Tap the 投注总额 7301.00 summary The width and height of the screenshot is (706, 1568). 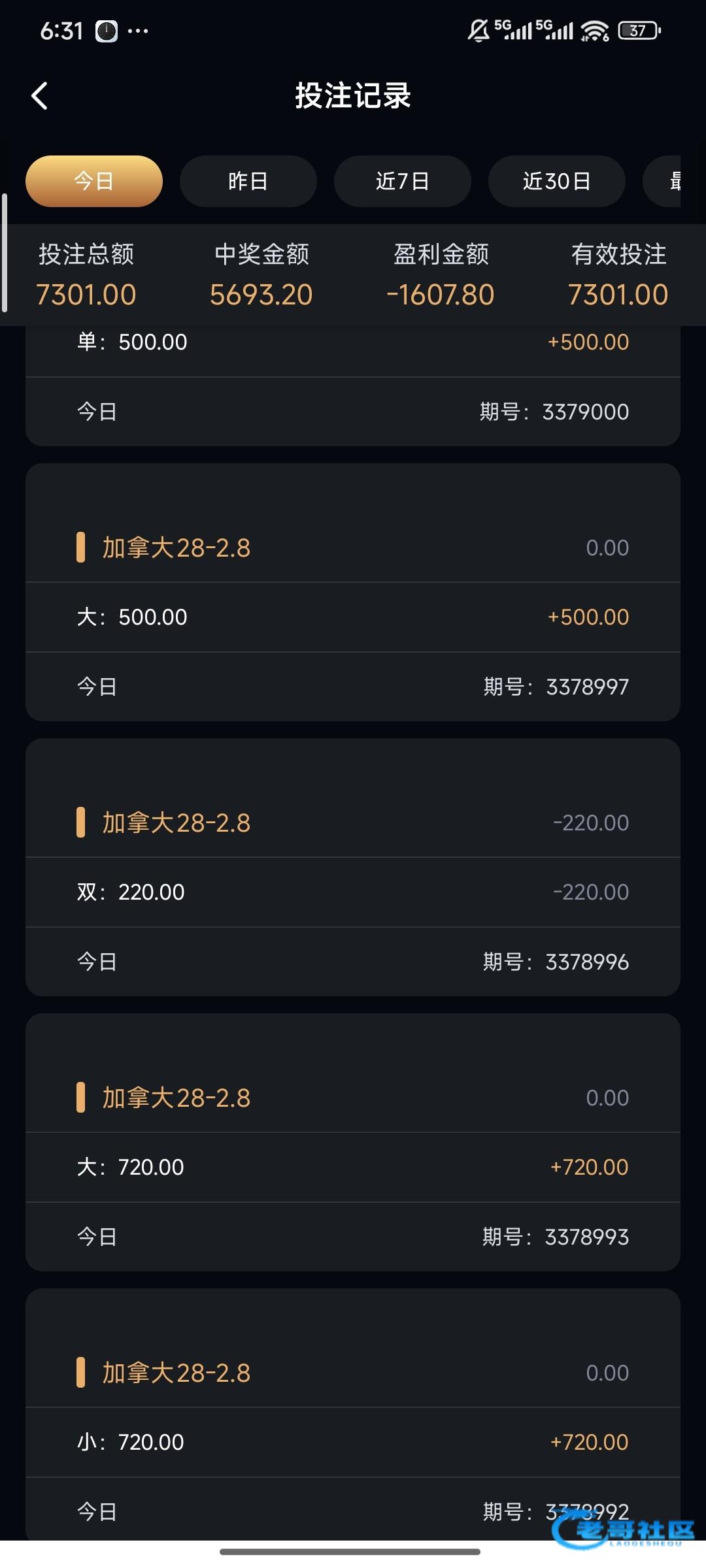pyautogui.click(x=86, y=274)
